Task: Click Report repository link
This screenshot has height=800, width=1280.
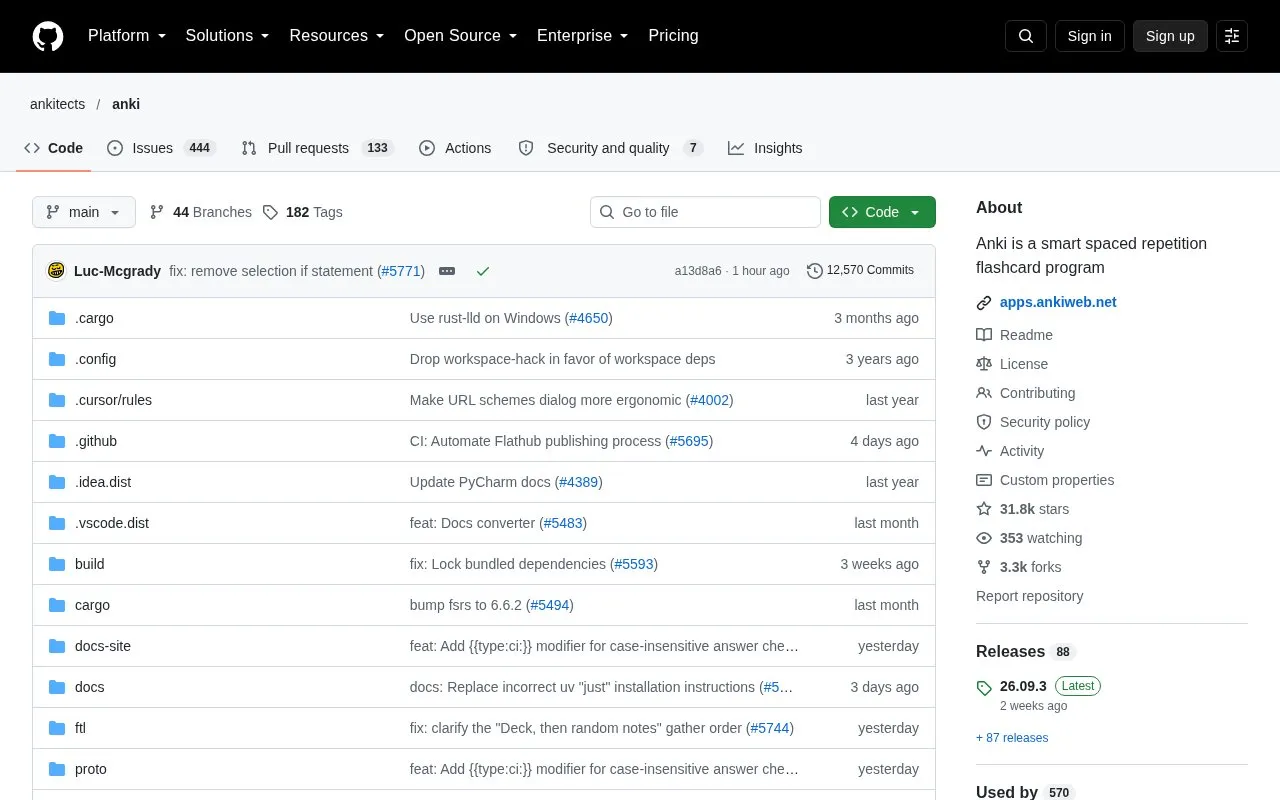Action: 1029,596
